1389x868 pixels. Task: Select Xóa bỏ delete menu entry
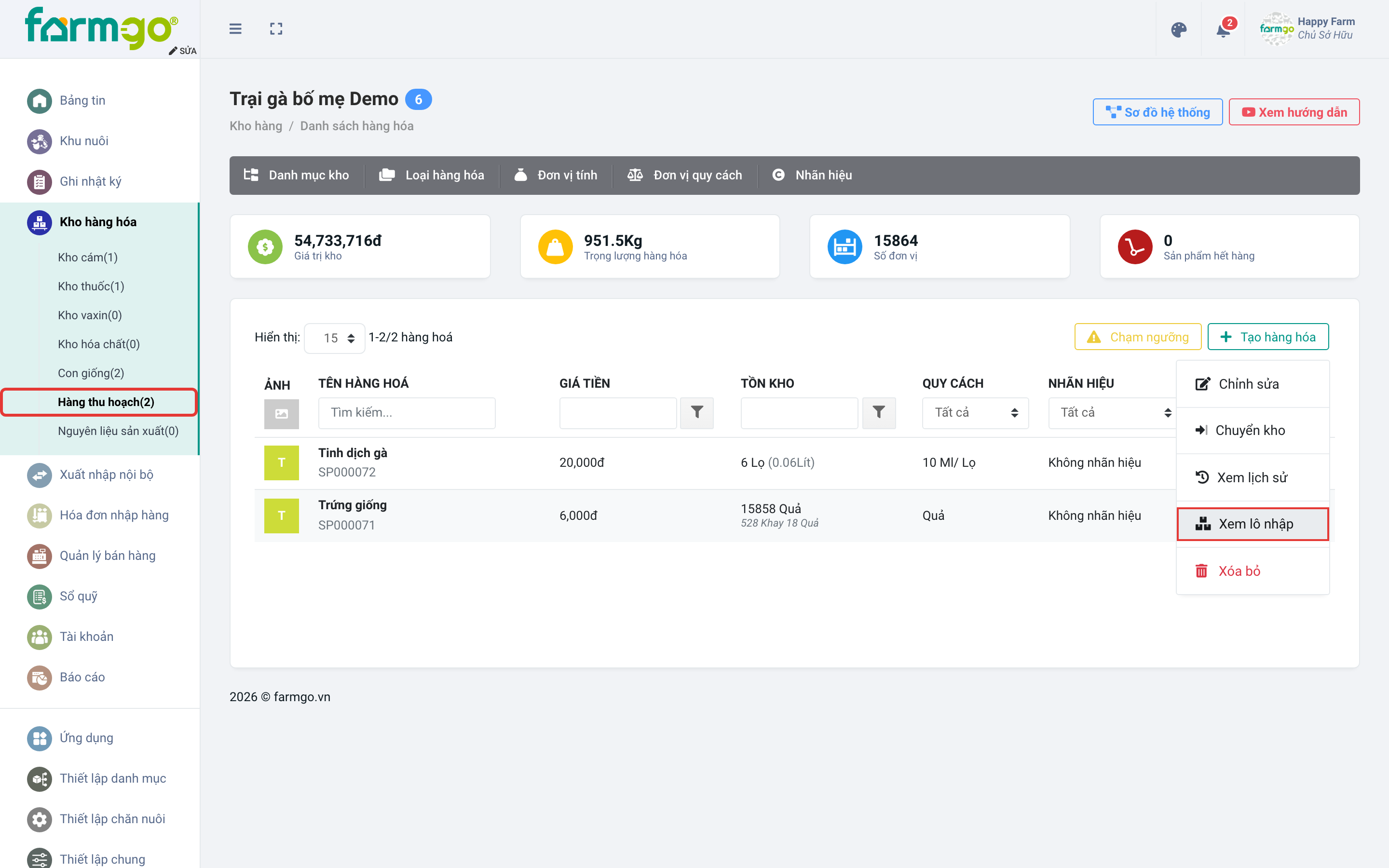tap(1253, 571)
